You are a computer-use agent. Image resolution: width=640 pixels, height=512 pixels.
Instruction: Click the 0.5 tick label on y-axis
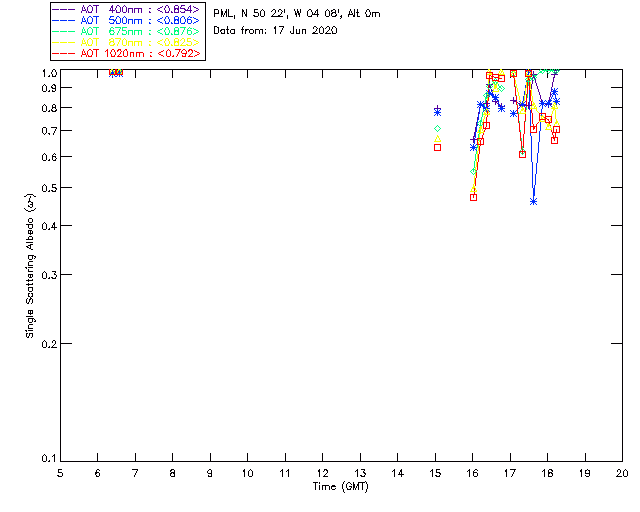click(48, 188)
